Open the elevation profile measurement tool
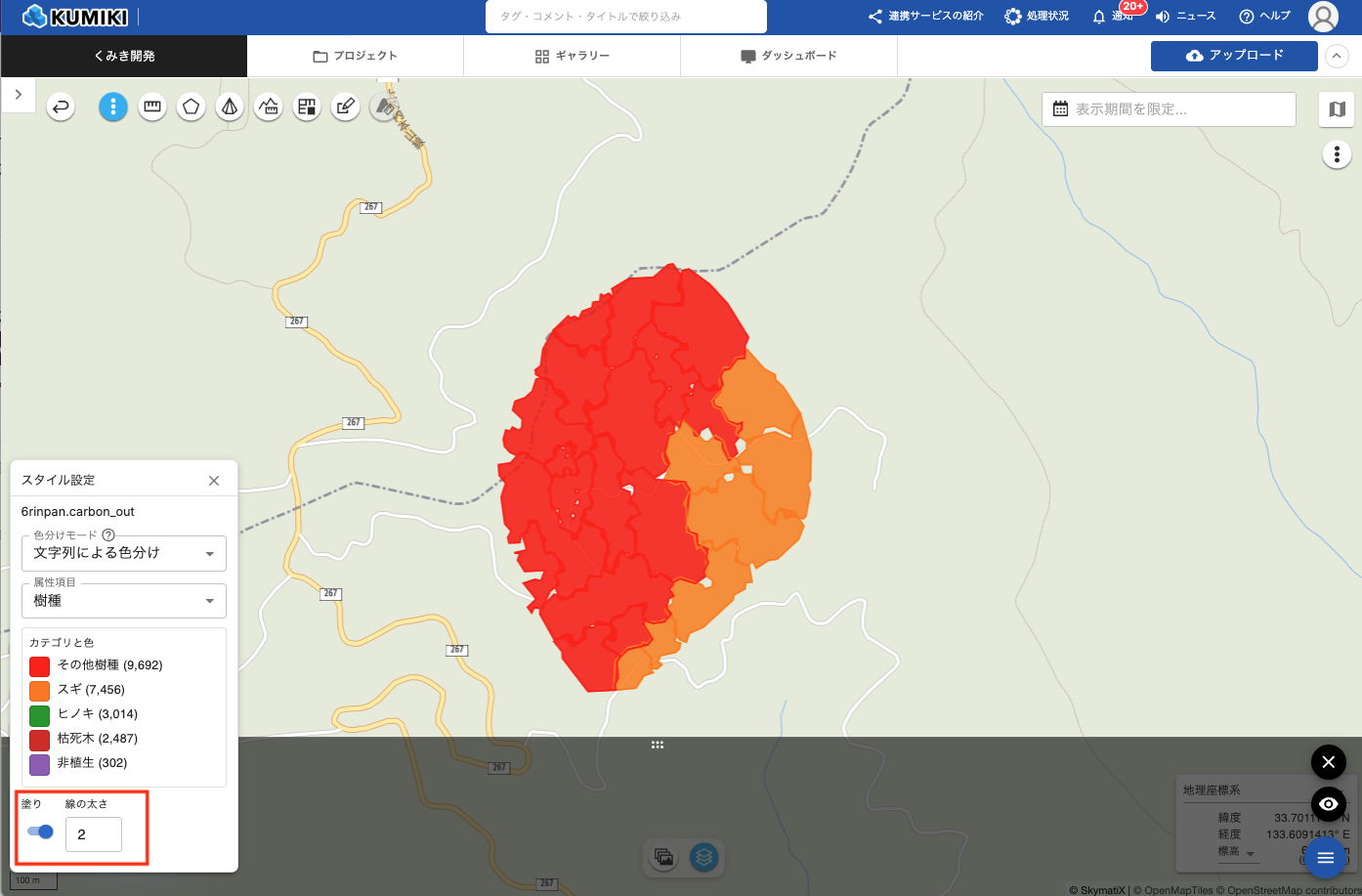The image size is (1362, 896). point(268,107)
